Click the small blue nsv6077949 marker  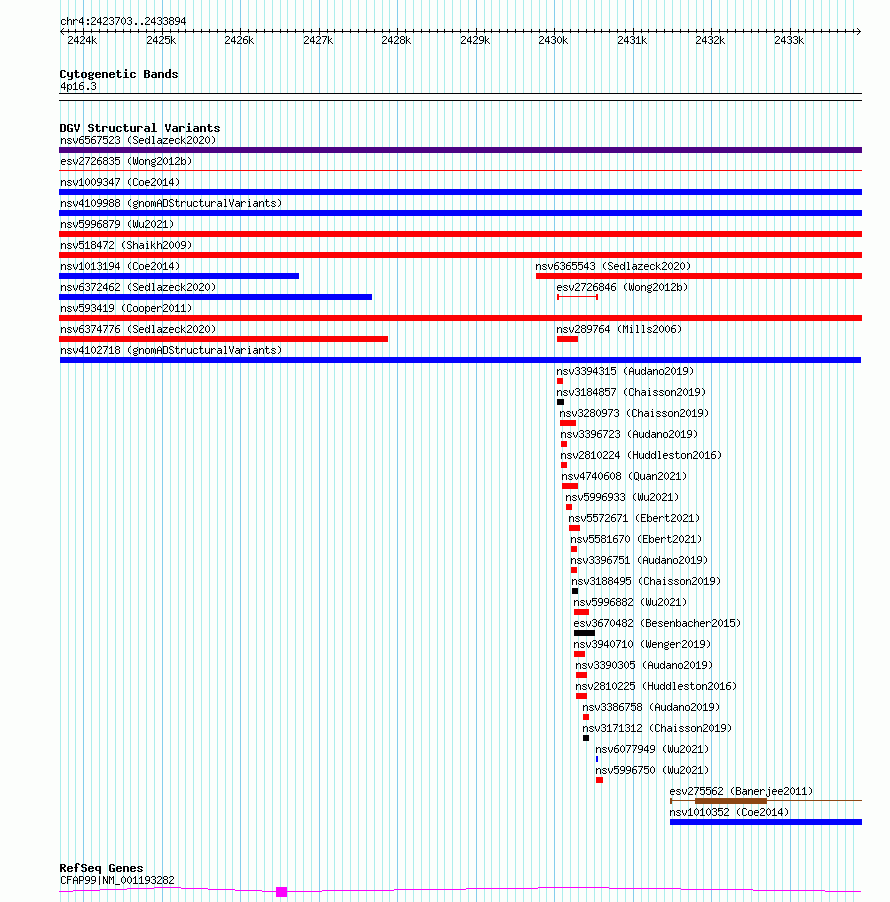coord(597,759)
